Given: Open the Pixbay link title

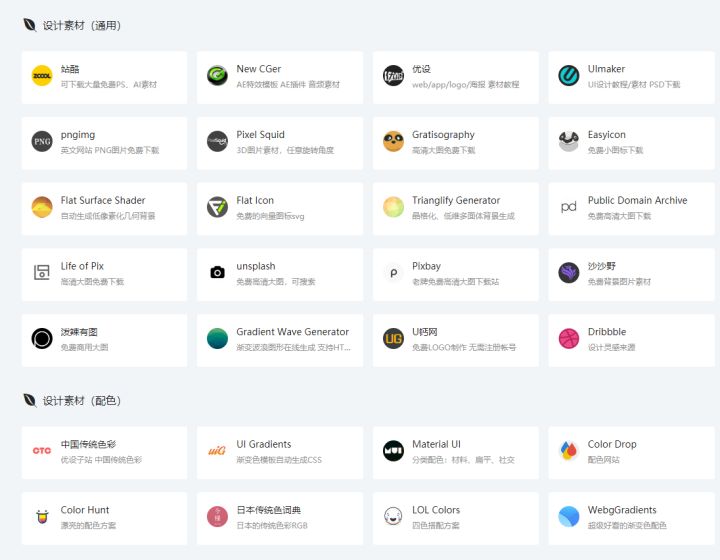Looking at the screenshot, I should pyautogui.click(x=426, y=266).
